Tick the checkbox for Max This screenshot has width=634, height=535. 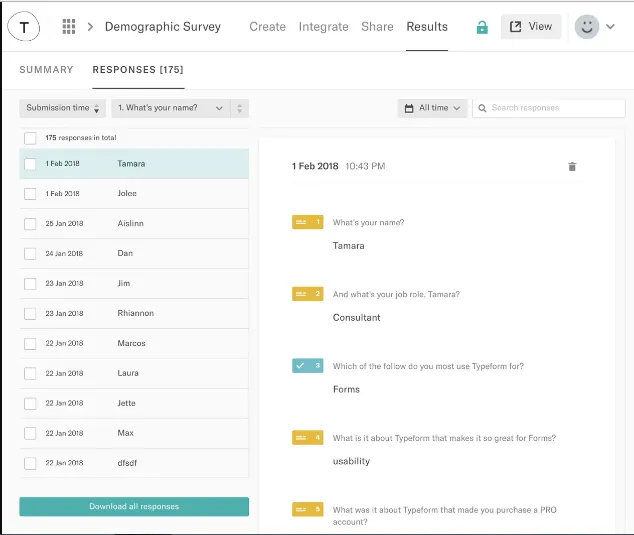[x=30, y=433]
